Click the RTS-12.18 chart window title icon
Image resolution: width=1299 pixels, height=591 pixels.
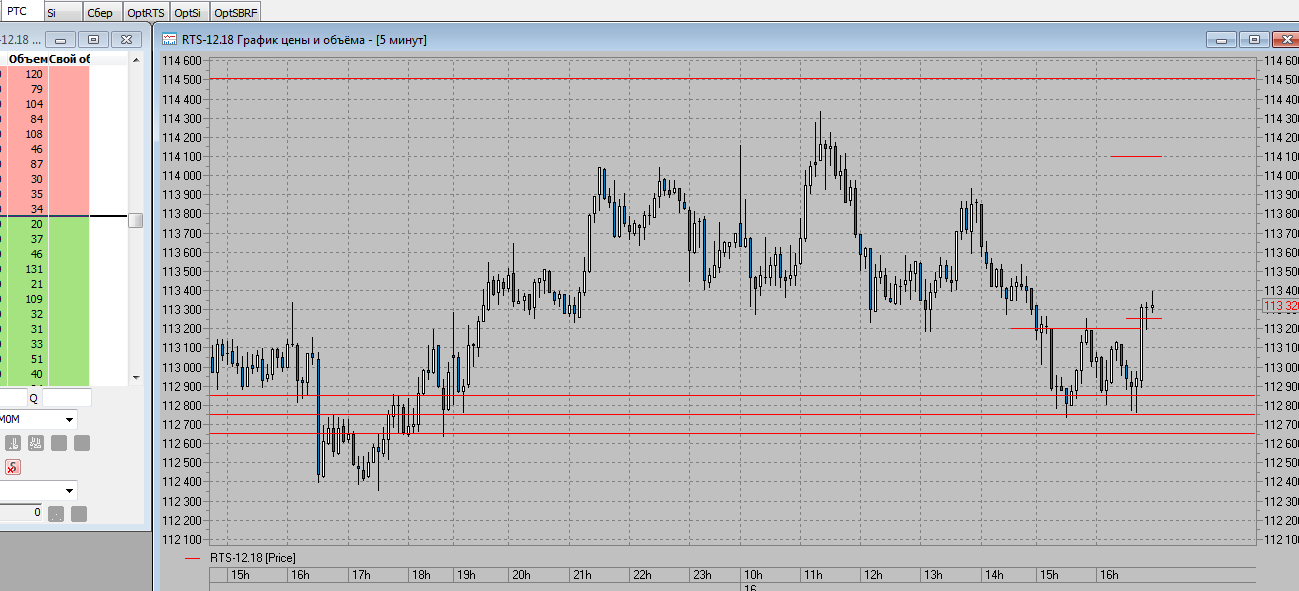coord(170,40)
